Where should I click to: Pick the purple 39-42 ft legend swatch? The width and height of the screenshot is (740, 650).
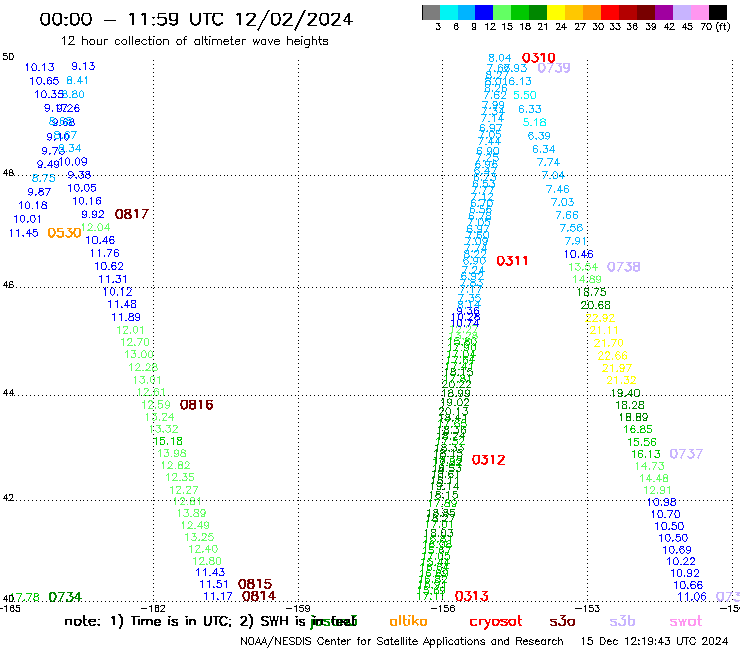click(664, 12)
